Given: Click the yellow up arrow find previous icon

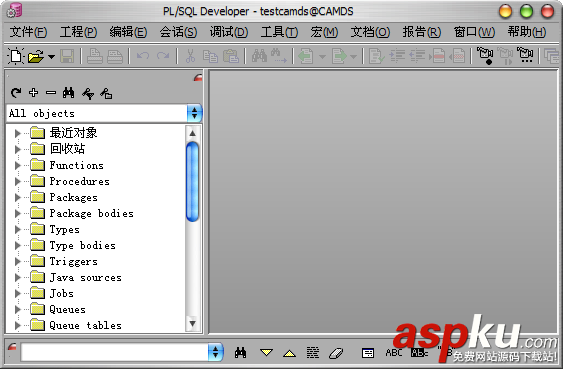Looking at the screenshot, I should [x=289, y=353].
